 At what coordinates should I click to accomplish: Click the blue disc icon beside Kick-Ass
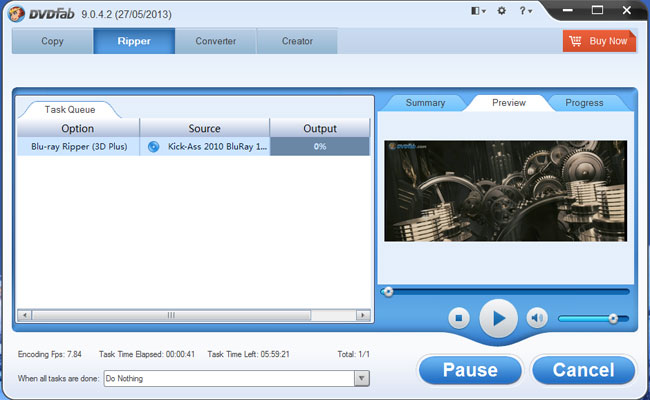(x=153, y=146)
